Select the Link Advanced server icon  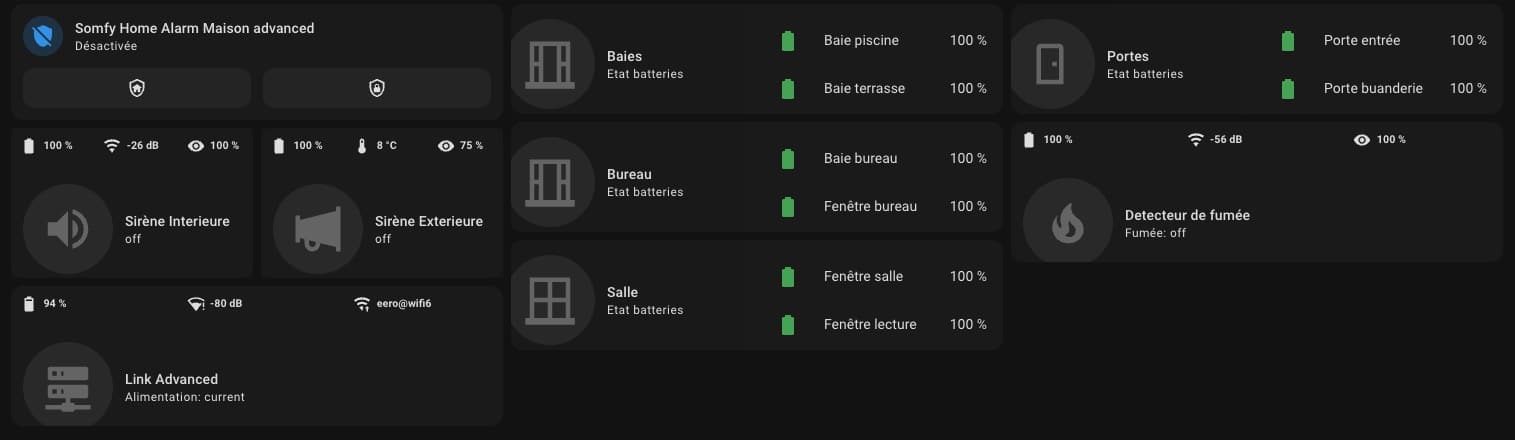67,387
